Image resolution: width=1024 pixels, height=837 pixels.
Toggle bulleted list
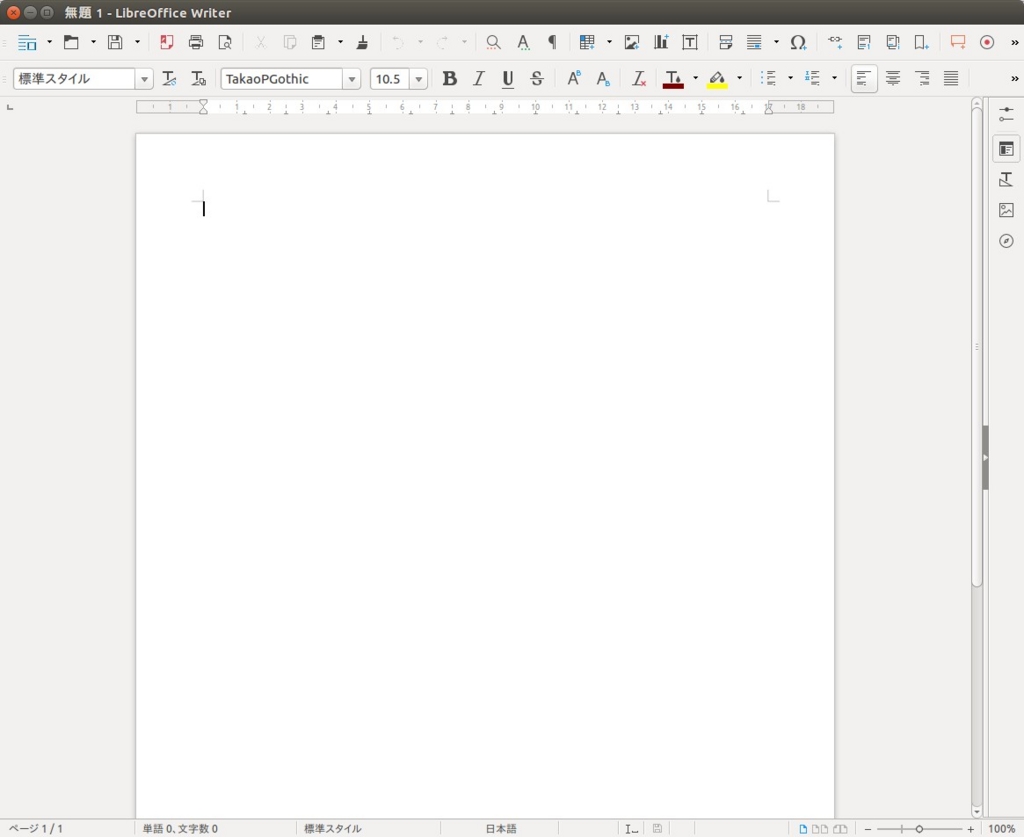click(769, 79)
